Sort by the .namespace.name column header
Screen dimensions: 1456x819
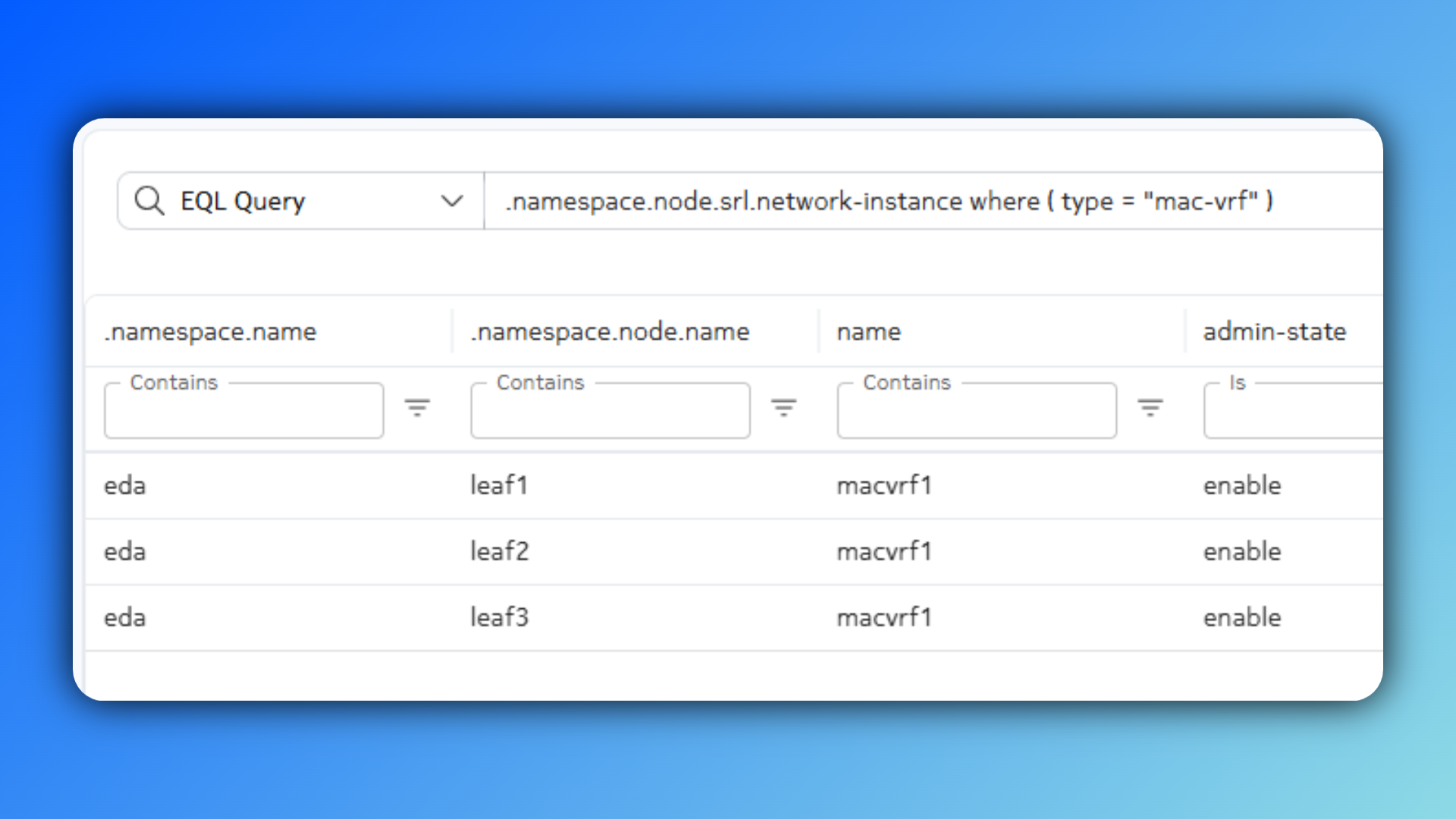click(210, 331)
